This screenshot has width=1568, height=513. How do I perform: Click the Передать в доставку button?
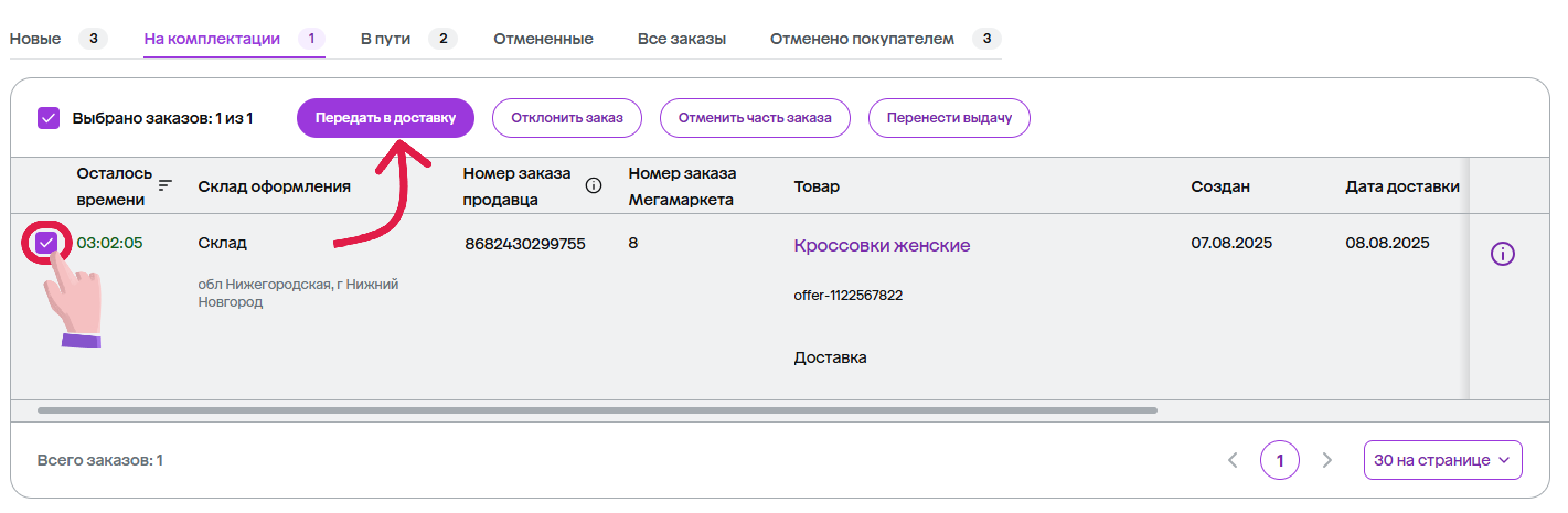coord(385,118)
